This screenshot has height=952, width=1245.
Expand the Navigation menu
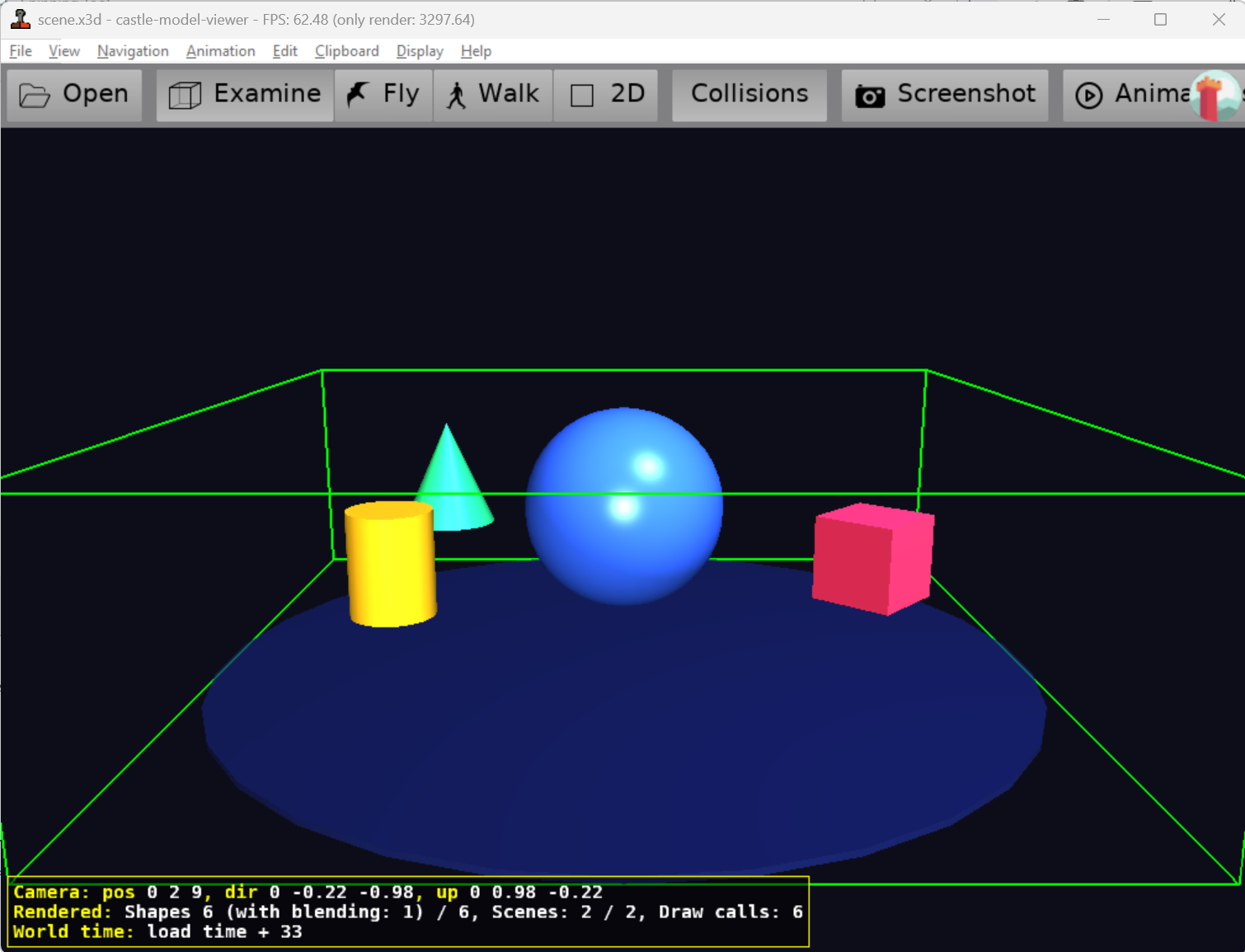[x=133, y=51]
